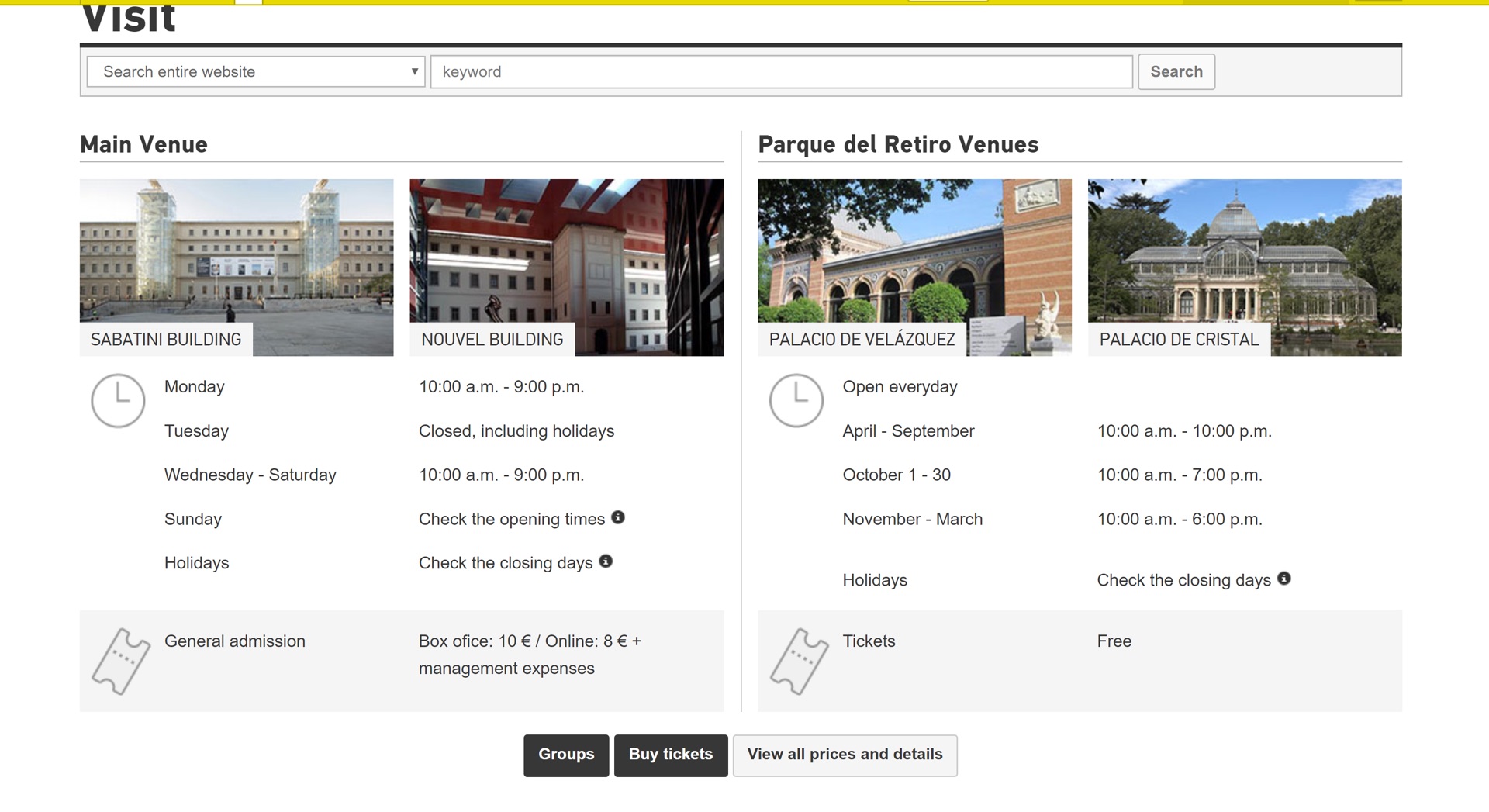Click 'Closed, including holidays' text

point(516,431)
